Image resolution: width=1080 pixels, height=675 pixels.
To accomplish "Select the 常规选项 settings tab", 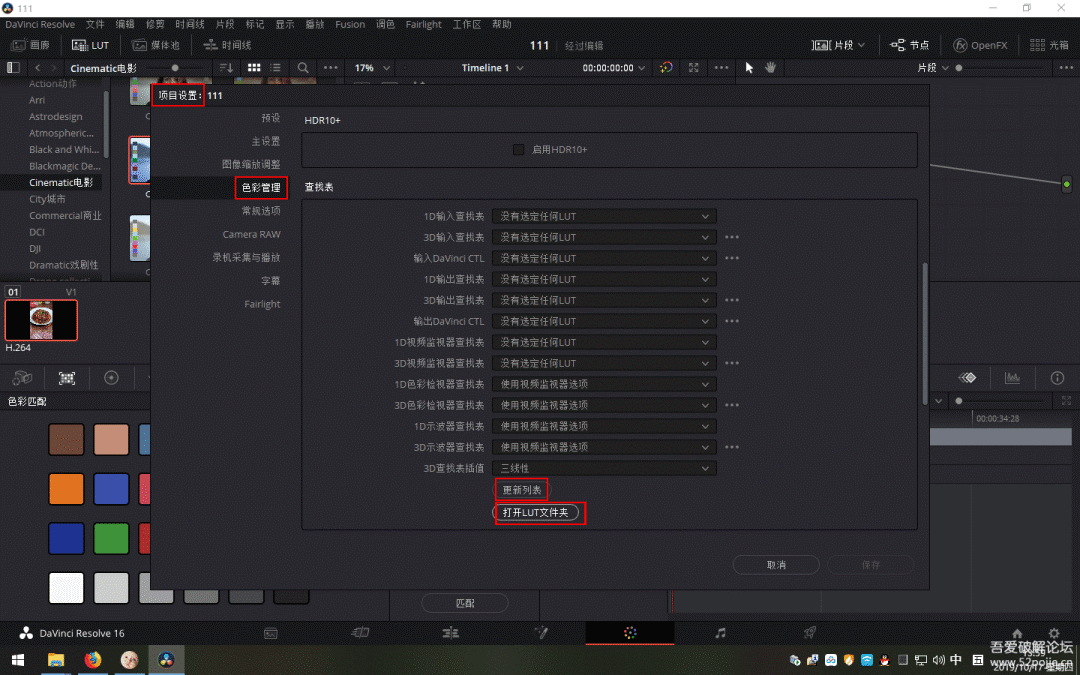I will [x=261, y=210].
